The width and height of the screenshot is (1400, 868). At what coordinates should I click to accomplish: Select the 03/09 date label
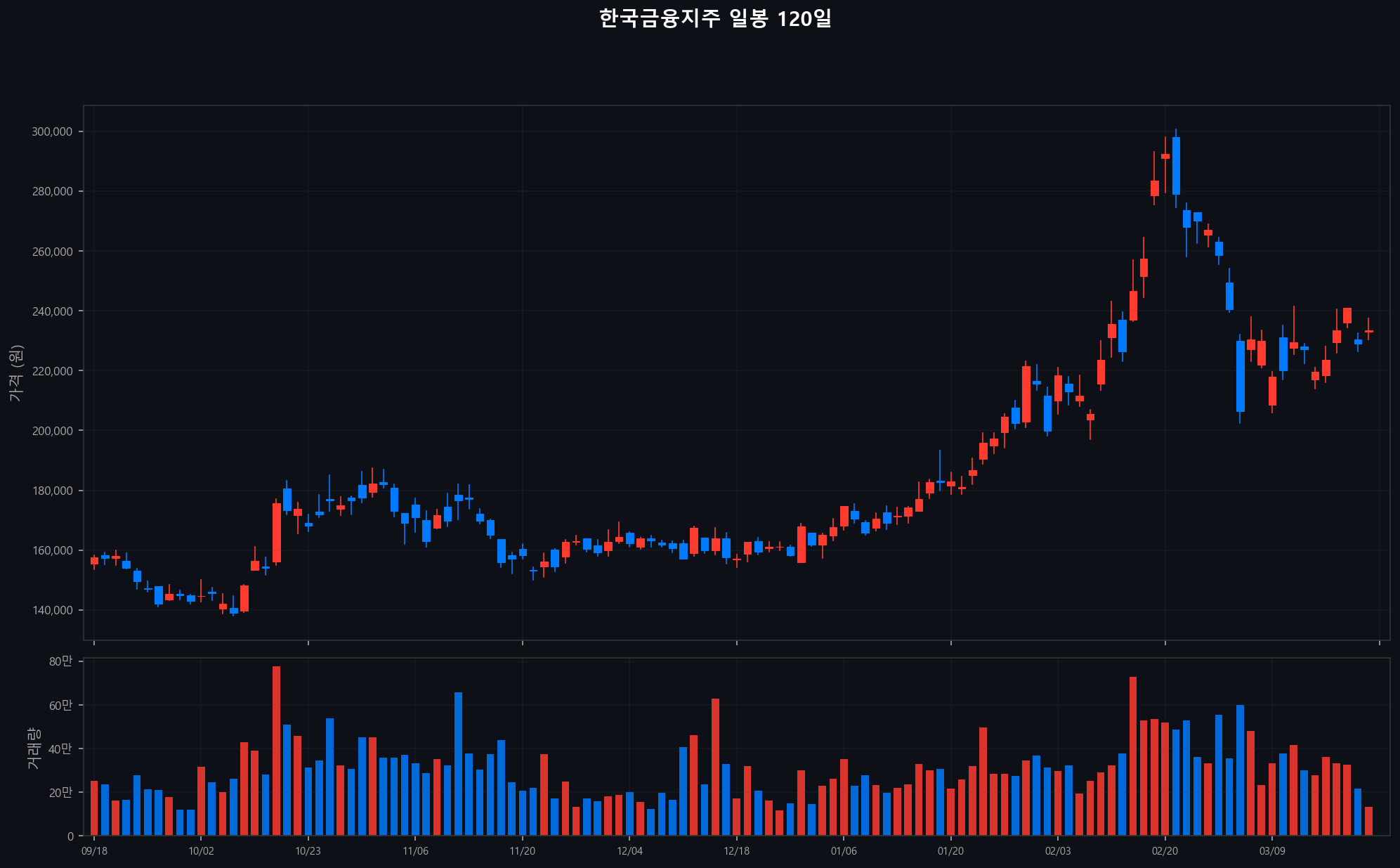[x=1272, y=851]
